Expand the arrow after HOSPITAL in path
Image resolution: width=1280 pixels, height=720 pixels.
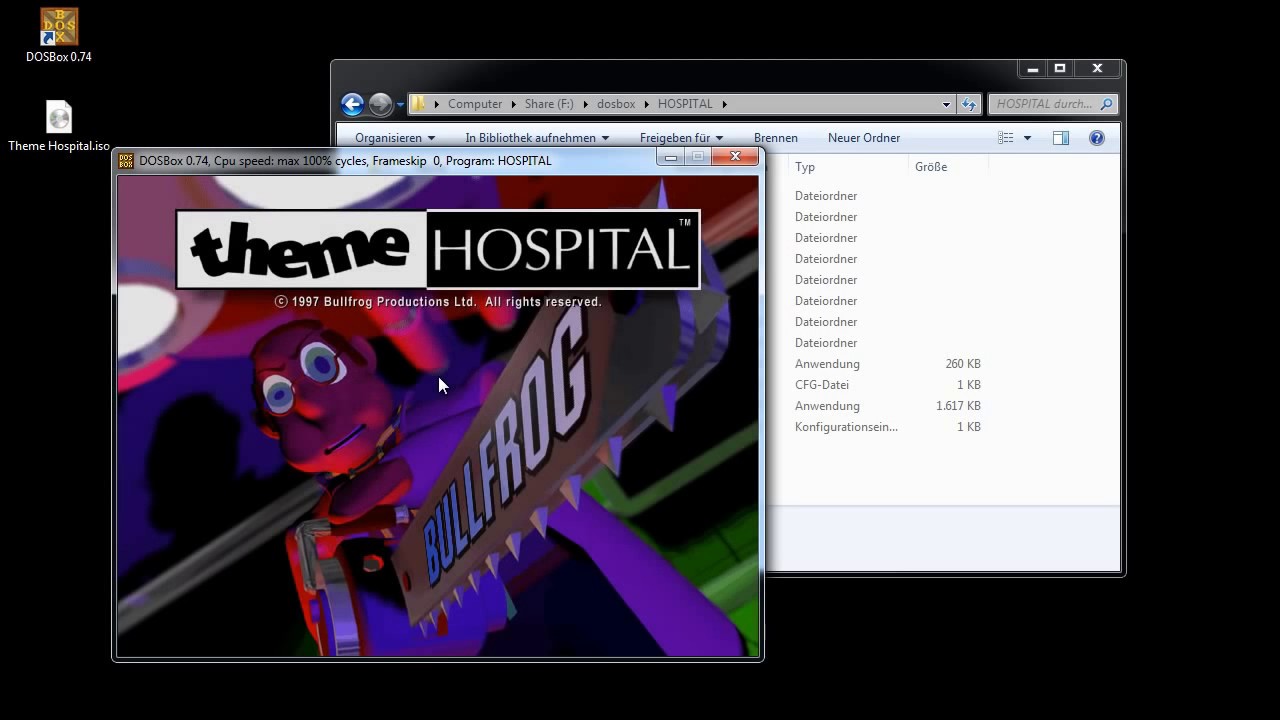725,104
